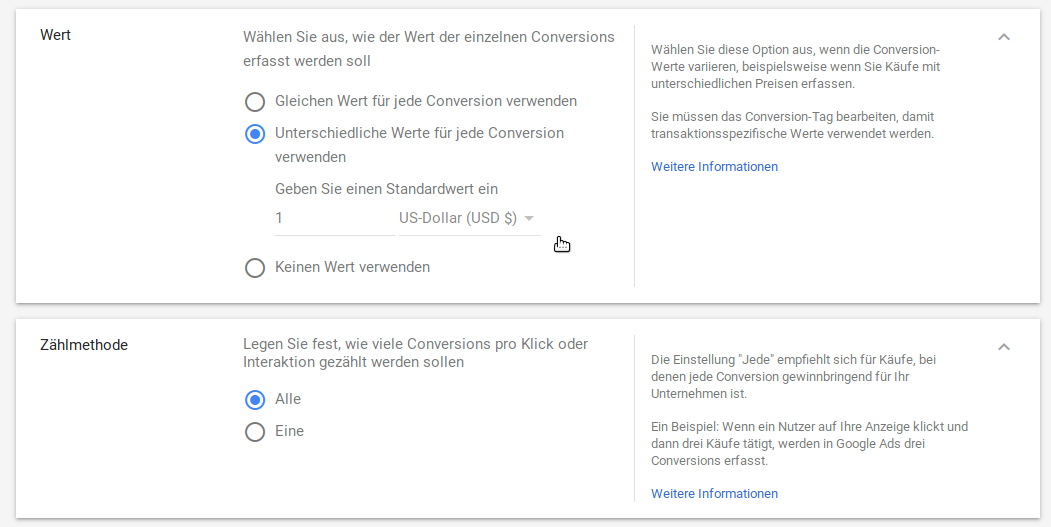1051x527 pixels.
Task: Click the help text starting "Wählen Sie diese Option aus"
Action: point(795,66)
